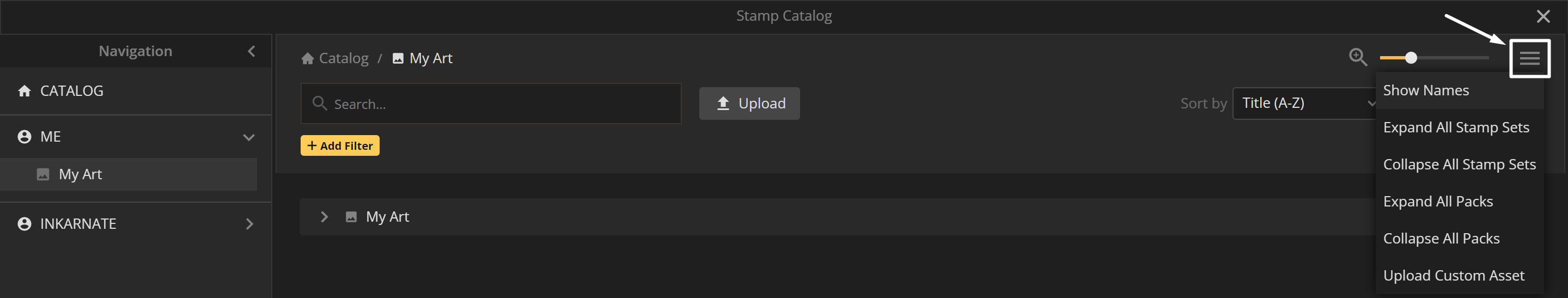Choose Expand All Stamp Sets
Screen dimensions: 1568x298
(x=1455, y=127)
